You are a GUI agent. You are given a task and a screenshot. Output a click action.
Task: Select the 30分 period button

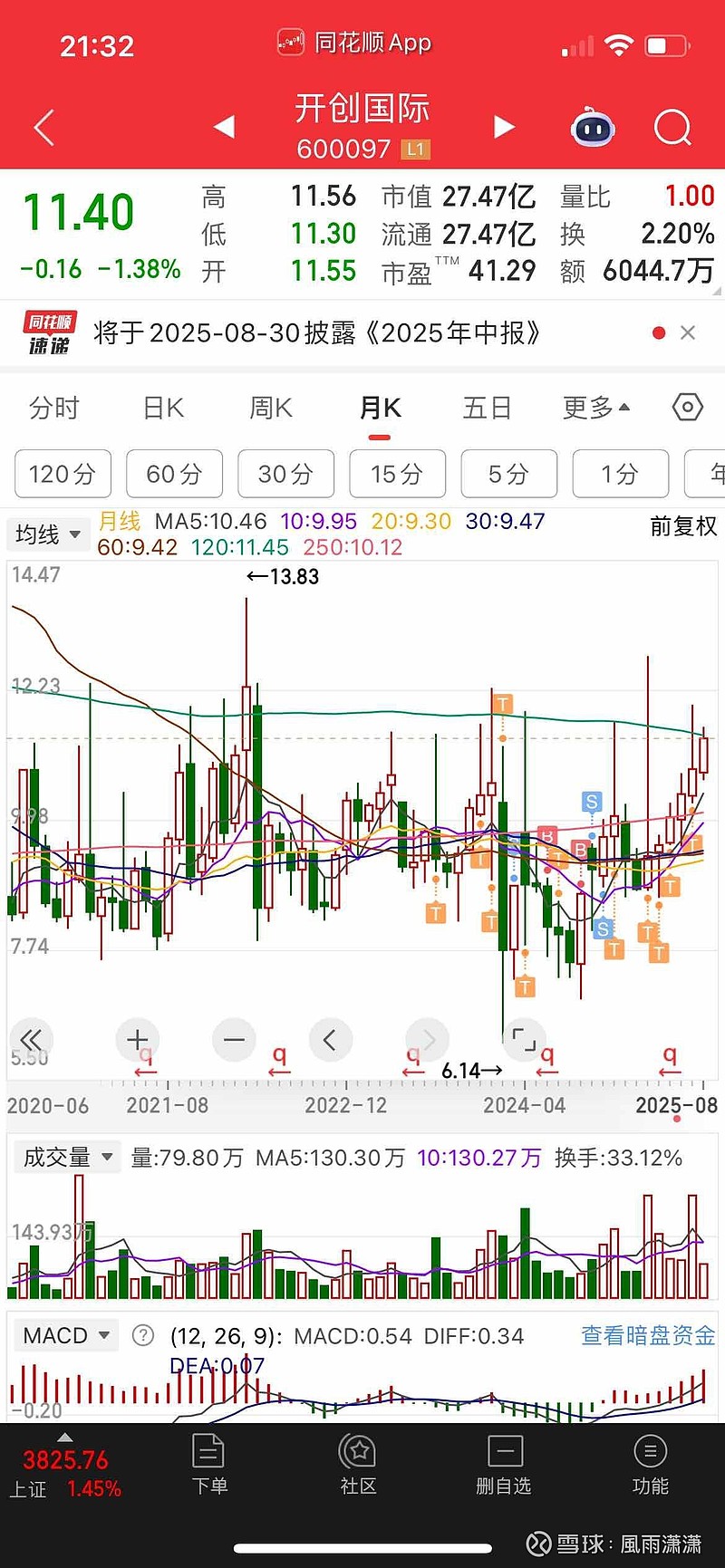point(285,474)
